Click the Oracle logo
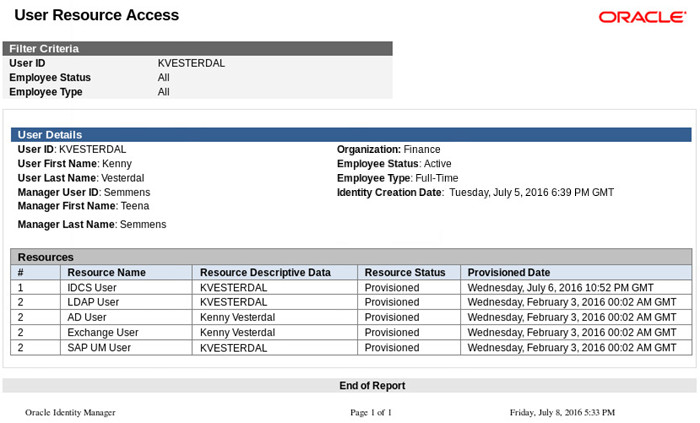This screenshot has height=423, width=700. pyautogui.click(x=641, y=17)
